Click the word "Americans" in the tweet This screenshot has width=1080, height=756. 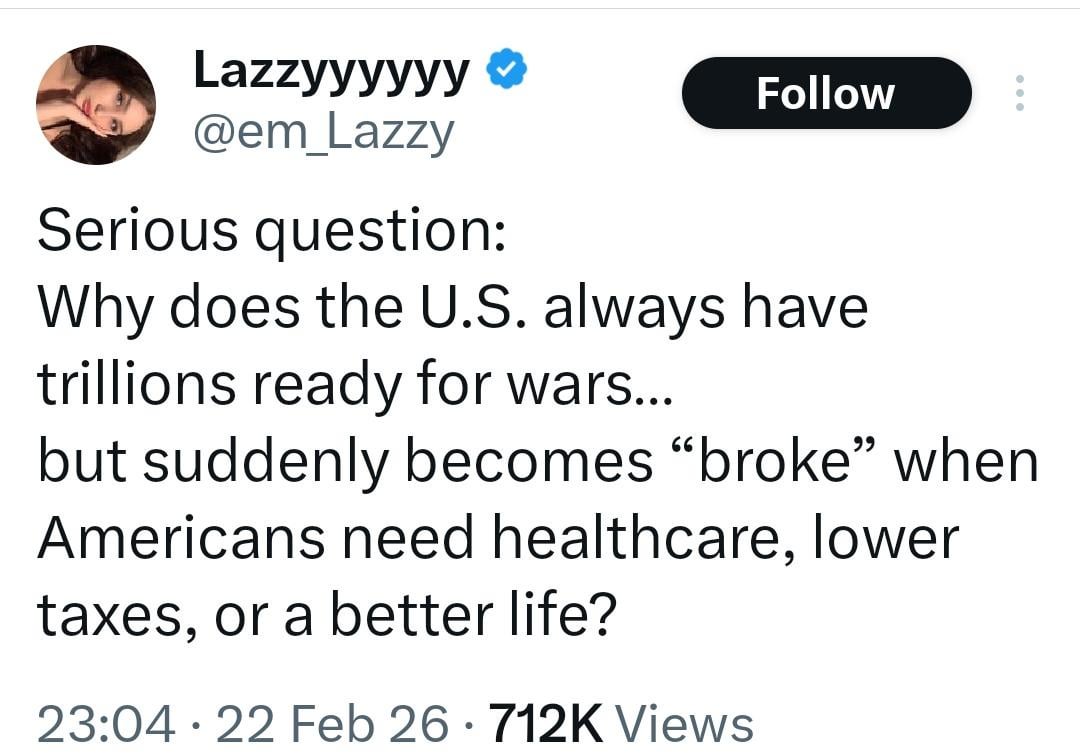coord(182,540)
